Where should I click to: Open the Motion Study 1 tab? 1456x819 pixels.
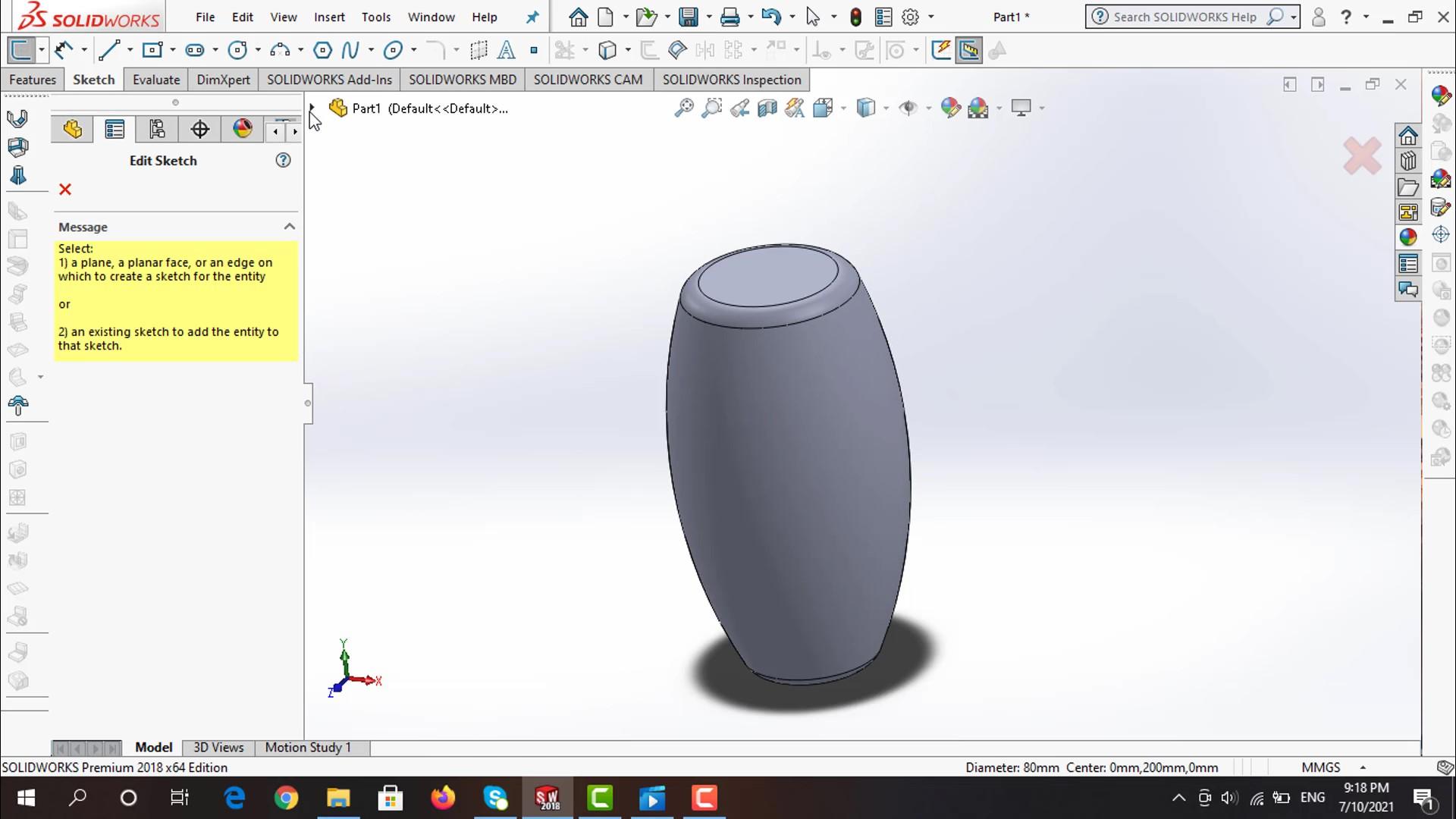tap(308, 748)
